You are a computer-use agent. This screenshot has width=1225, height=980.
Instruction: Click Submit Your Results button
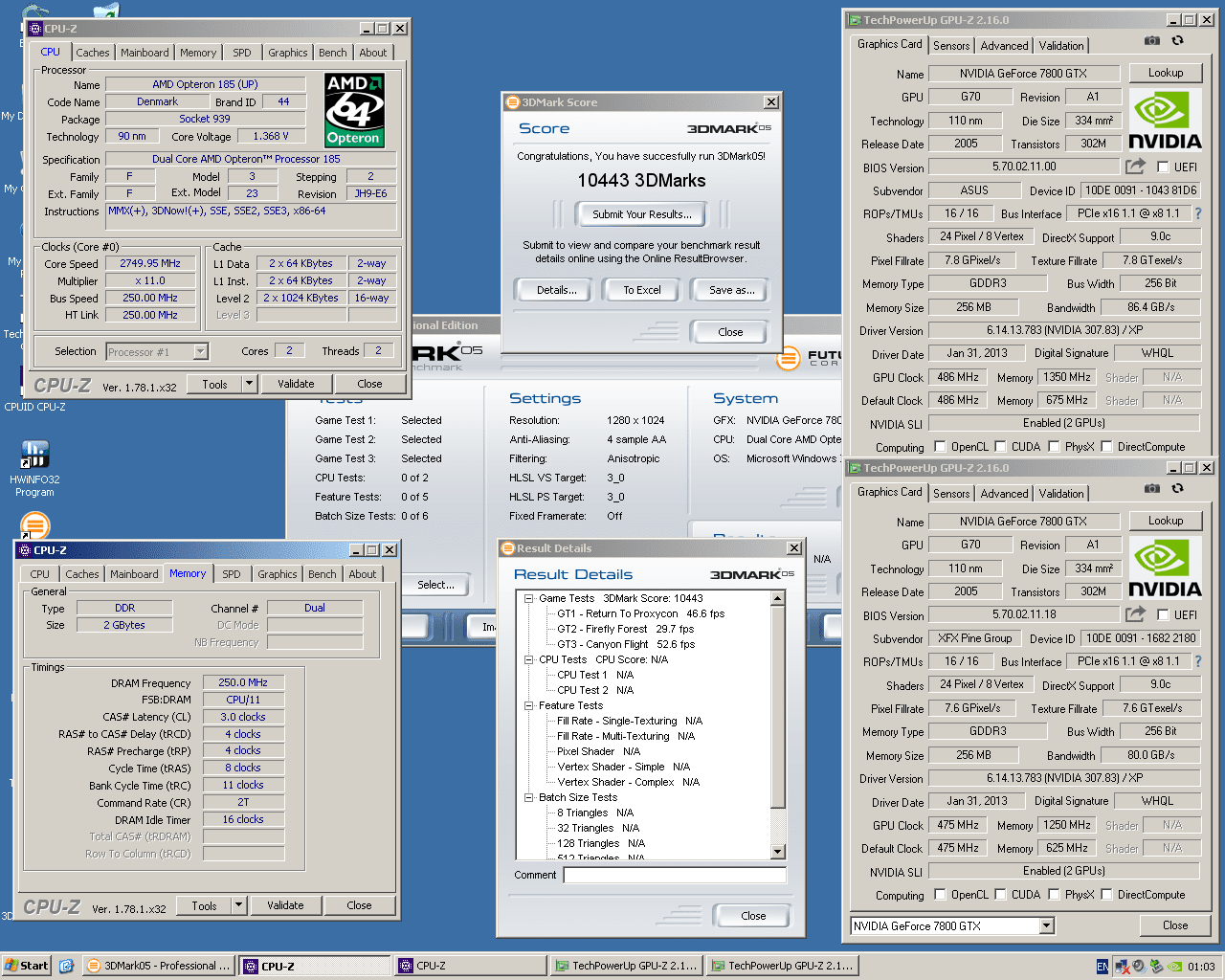click(x=641, y=214)
